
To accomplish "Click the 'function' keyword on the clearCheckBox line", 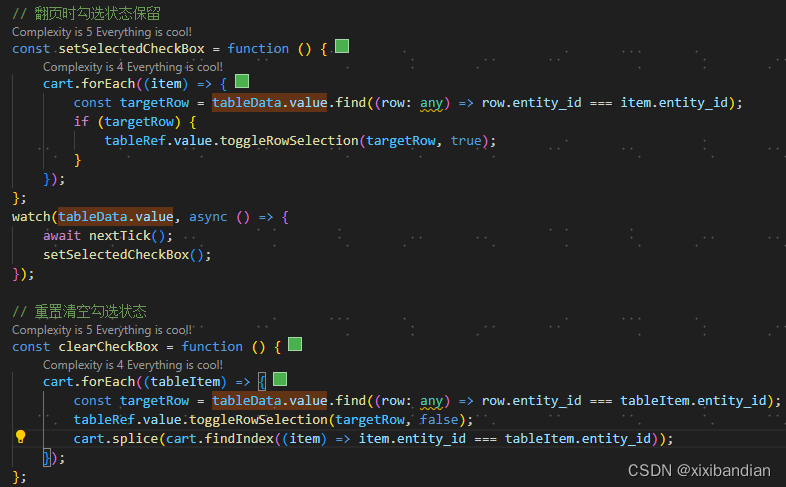I will point(212,347).
